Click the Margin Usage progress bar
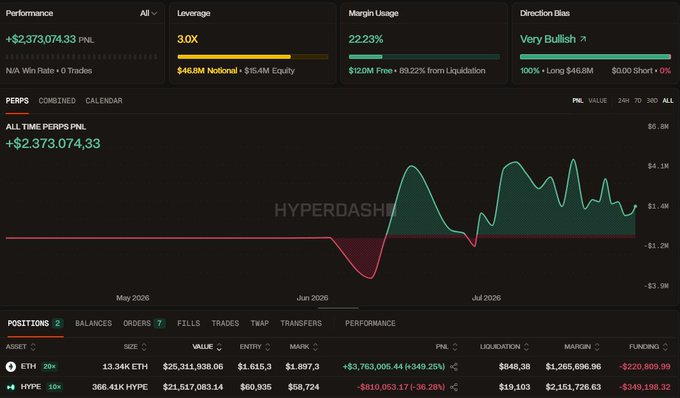Image resolution: width=680 pixels, height=398 pixels. (424, 57)
